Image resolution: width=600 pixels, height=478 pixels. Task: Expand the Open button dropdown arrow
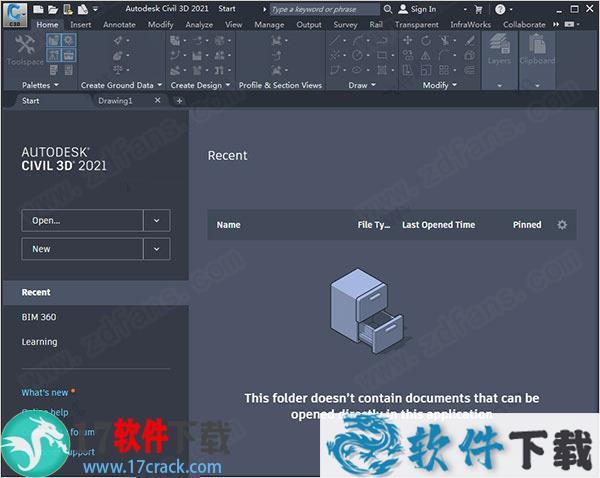click(157, 220)
